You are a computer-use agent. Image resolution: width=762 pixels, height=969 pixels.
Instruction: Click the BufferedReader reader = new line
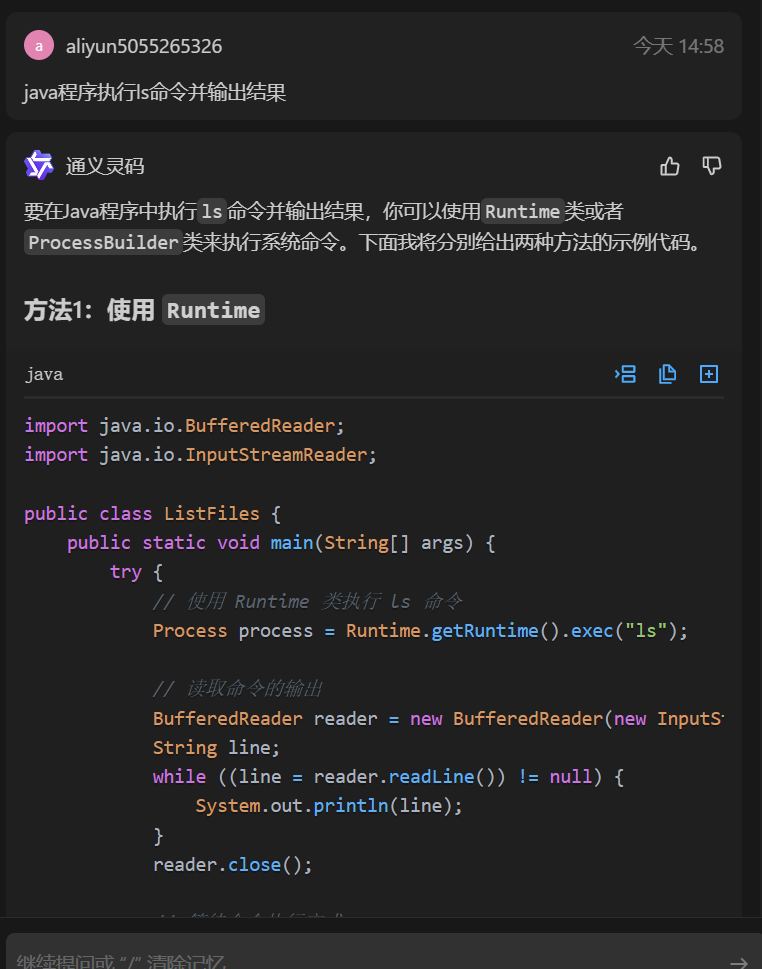pos(438,719)
